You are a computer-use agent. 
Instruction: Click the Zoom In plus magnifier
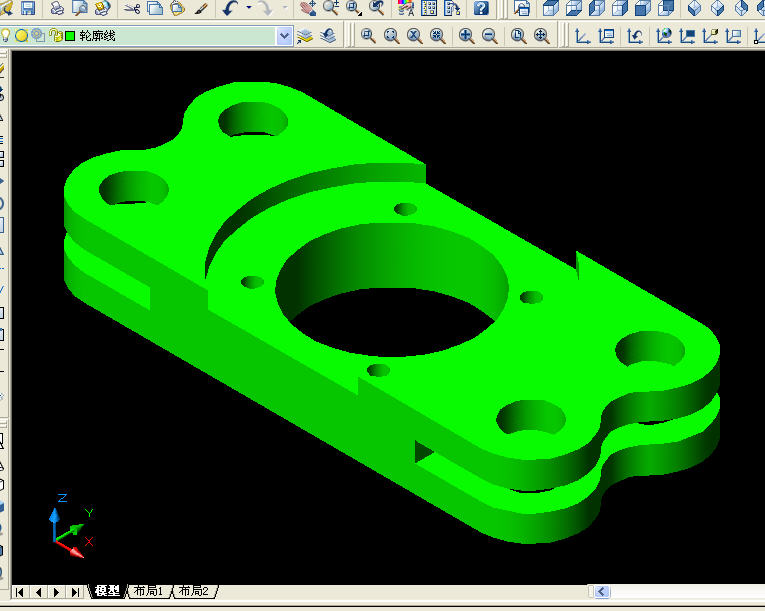pyautogui.click(x=466, y=36)
